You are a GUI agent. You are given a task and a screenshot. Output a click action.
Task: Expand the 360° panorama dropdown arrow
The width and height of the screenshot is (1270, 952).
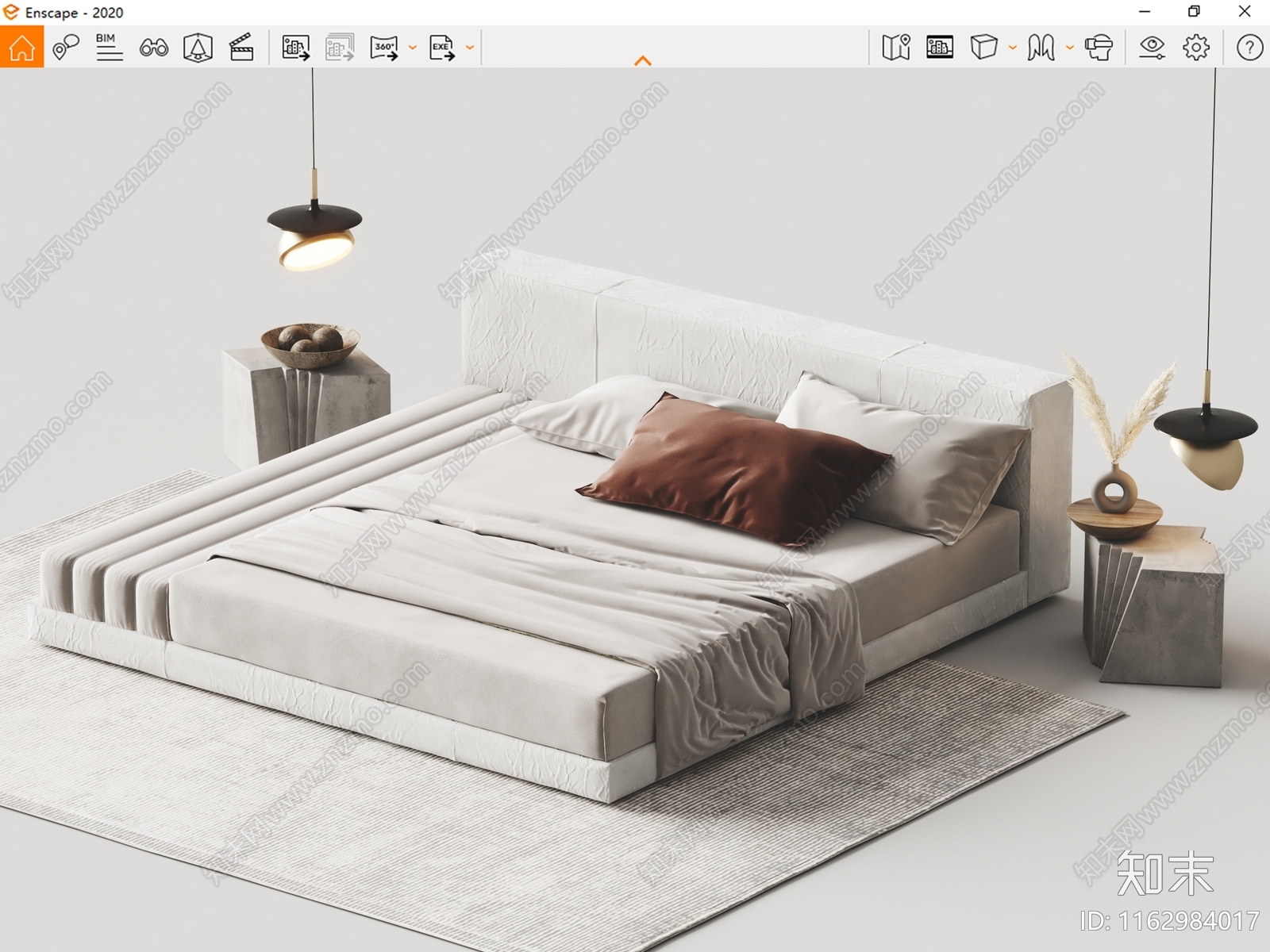point(413,48)
